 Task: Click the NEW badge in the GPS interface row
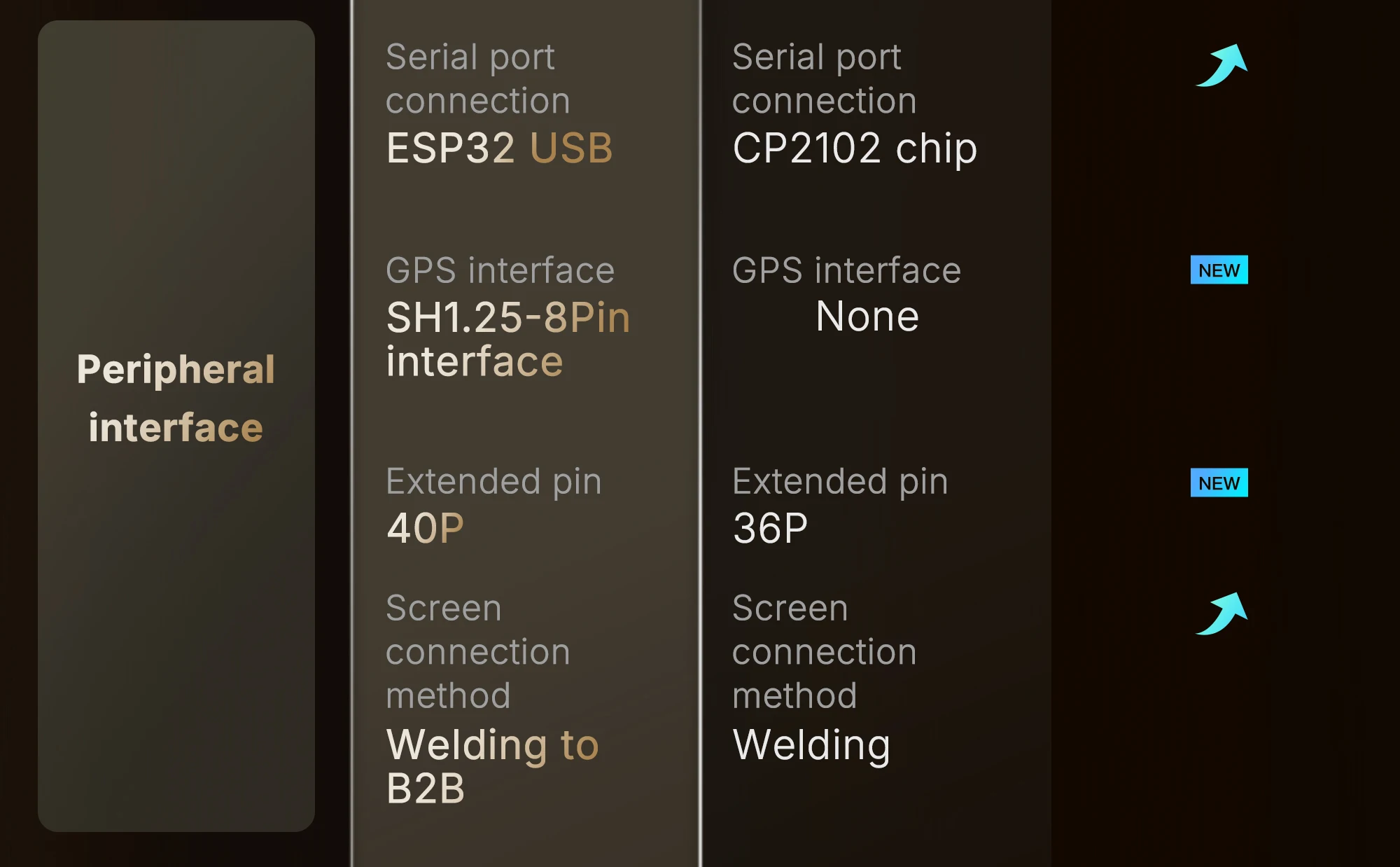click(1219, 270)
